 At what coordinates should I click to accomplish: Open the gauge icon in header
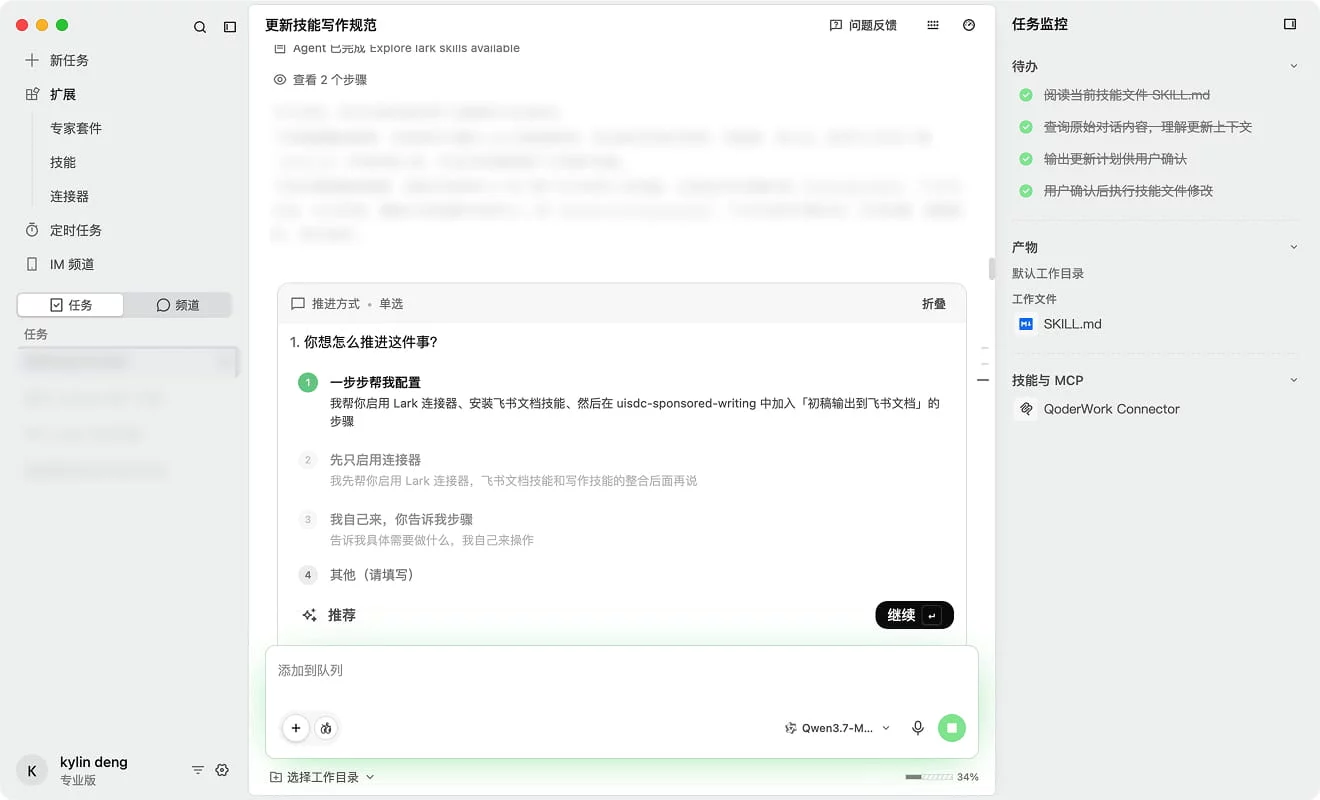tap(969, 25)
